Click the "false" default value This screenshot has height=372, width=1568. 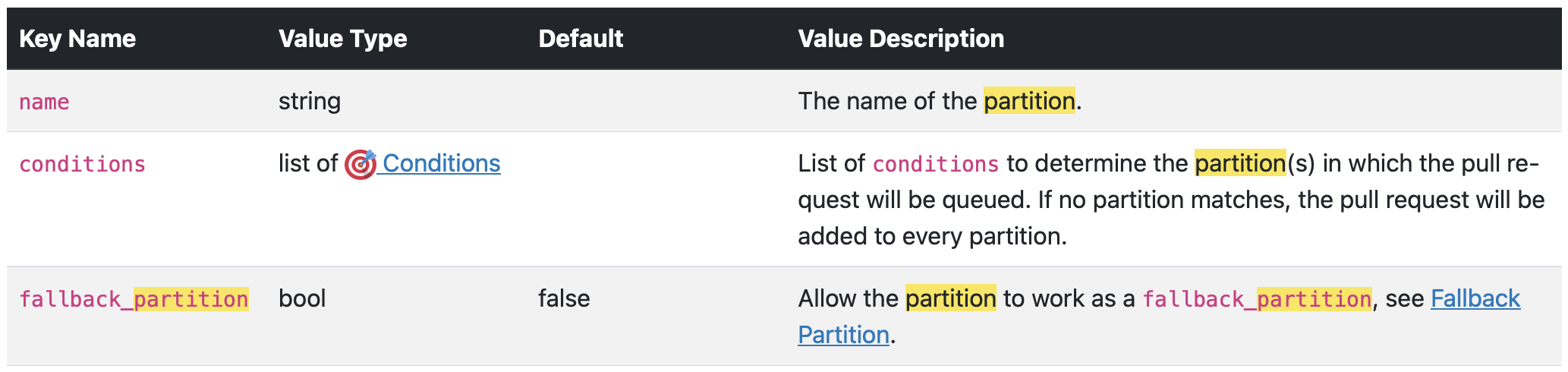[564, 298]
